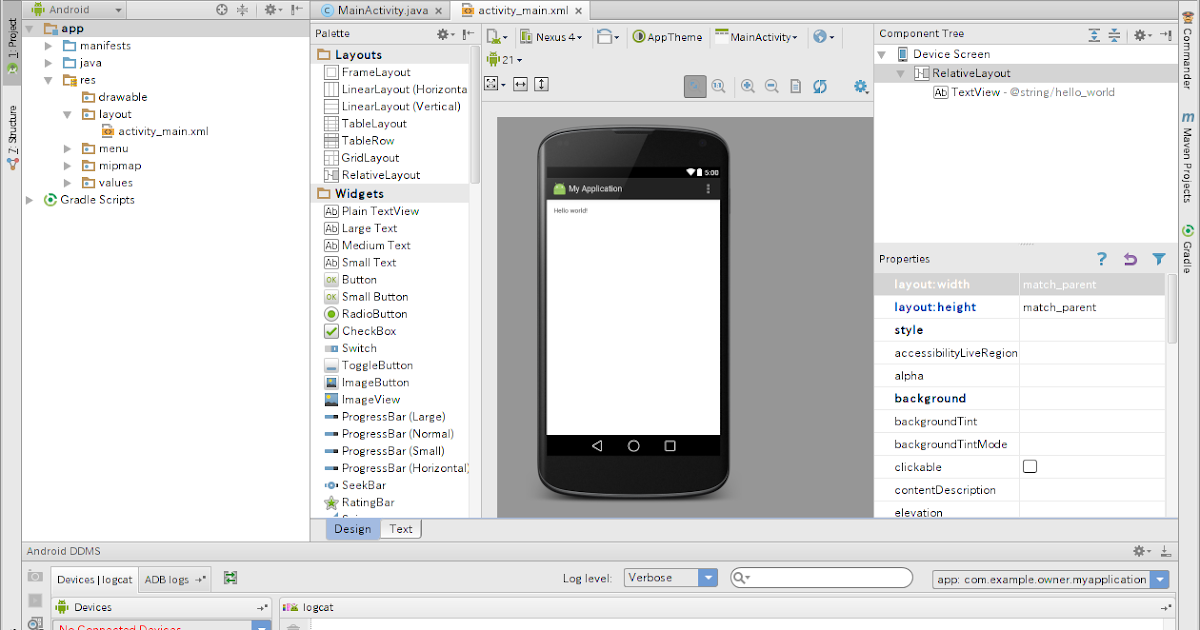This screenshot has height=630, width=1200.
Task: Open the Nexus 4 device dropdown
Action: 552,37
